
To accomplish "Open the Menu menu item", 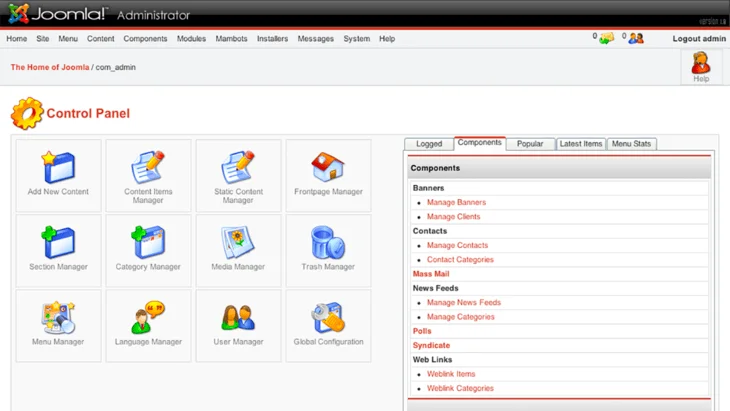I will point(68,39).
